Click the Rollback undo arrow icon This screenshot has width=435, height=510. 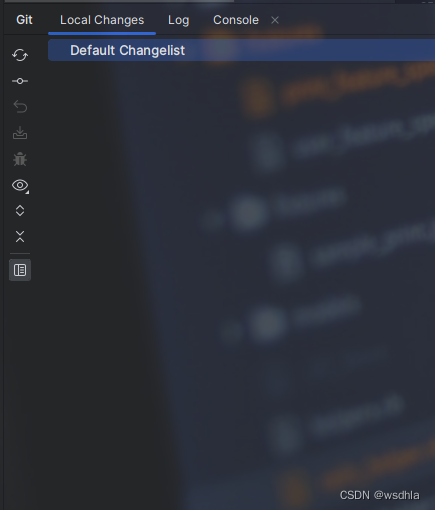click(x=20, y=107)
